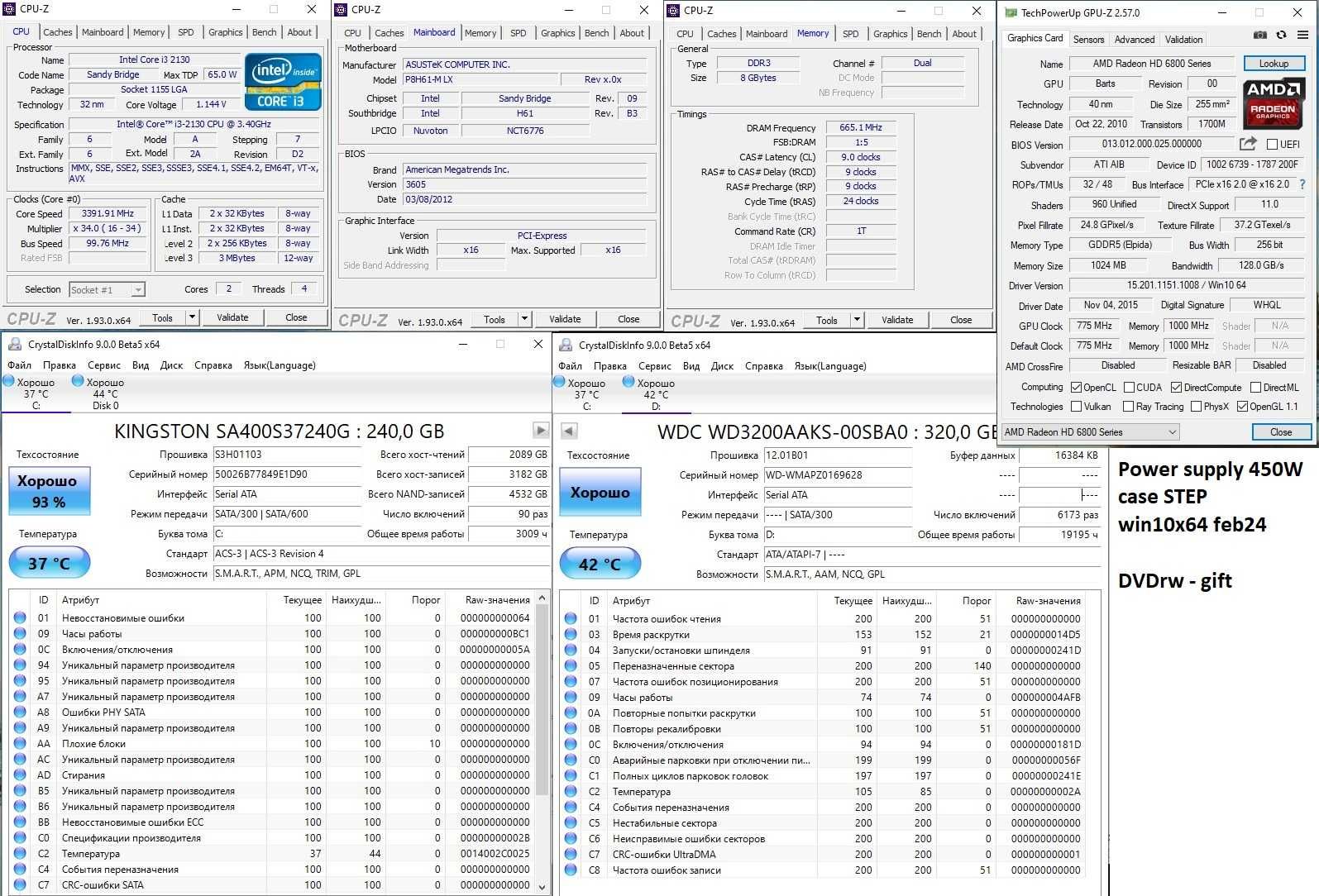This screenshot has height=896, width=1319.
Task: Click the Bus Interface question mark icon
Action: (x=1302, y=184)
